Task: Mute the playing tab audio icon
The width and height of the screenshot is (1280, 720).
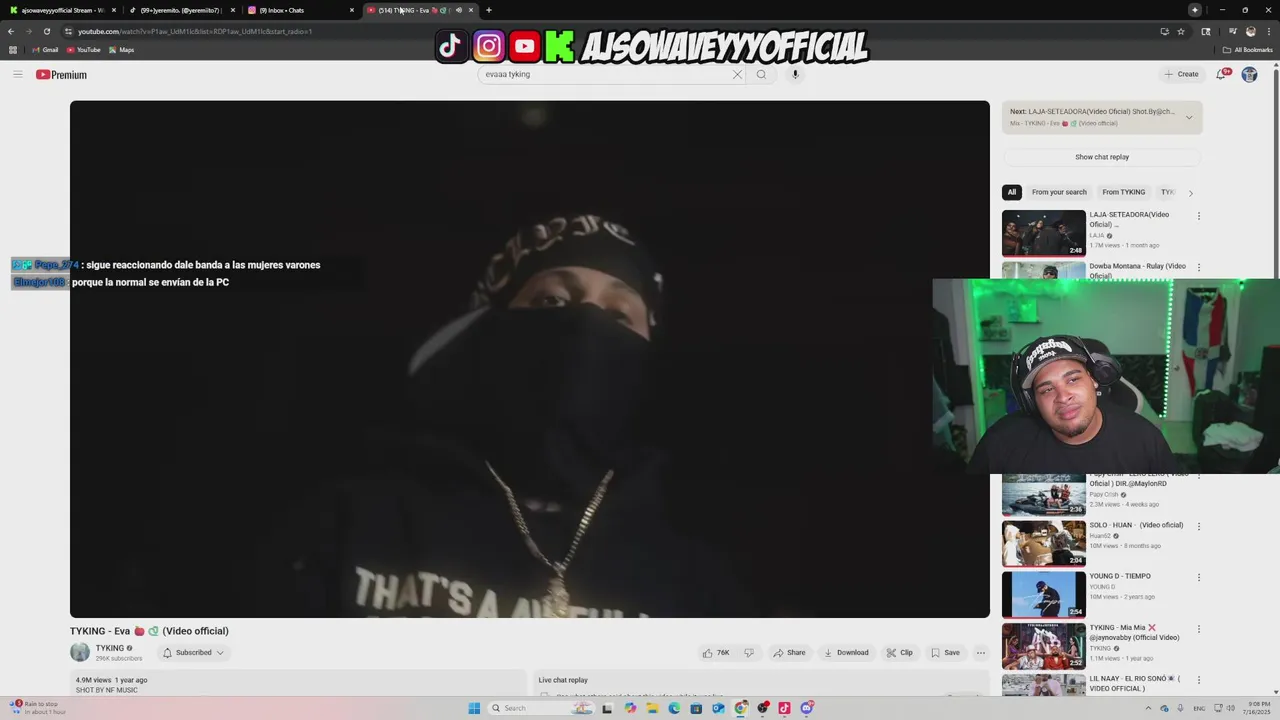Action: (459, 10)
